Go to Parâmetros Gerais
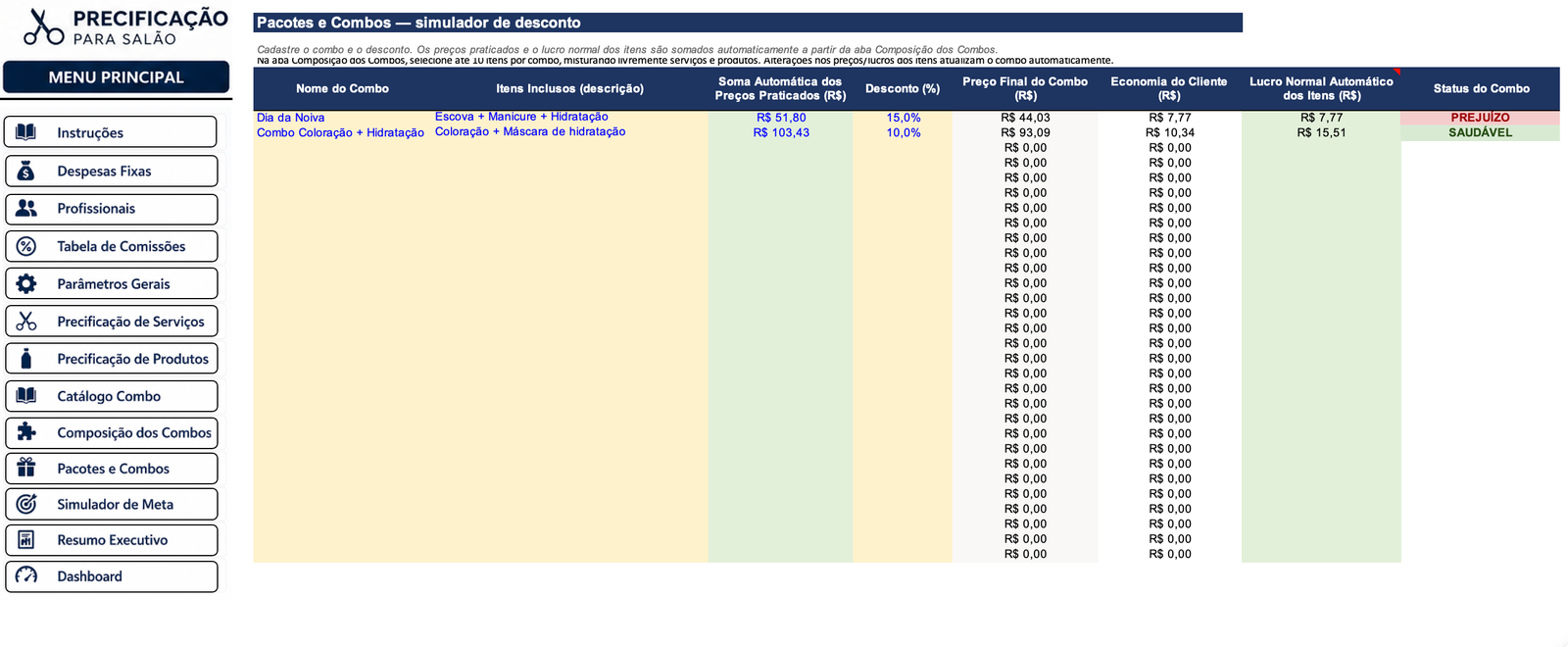This screenshot has width=1568, height=647. pyautogui.click(x=111, y=283)
